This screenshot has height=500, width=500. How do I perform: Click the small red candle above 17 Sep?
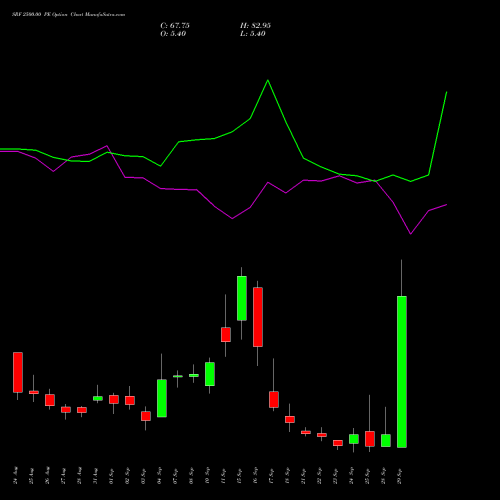(x=274, y=399)
